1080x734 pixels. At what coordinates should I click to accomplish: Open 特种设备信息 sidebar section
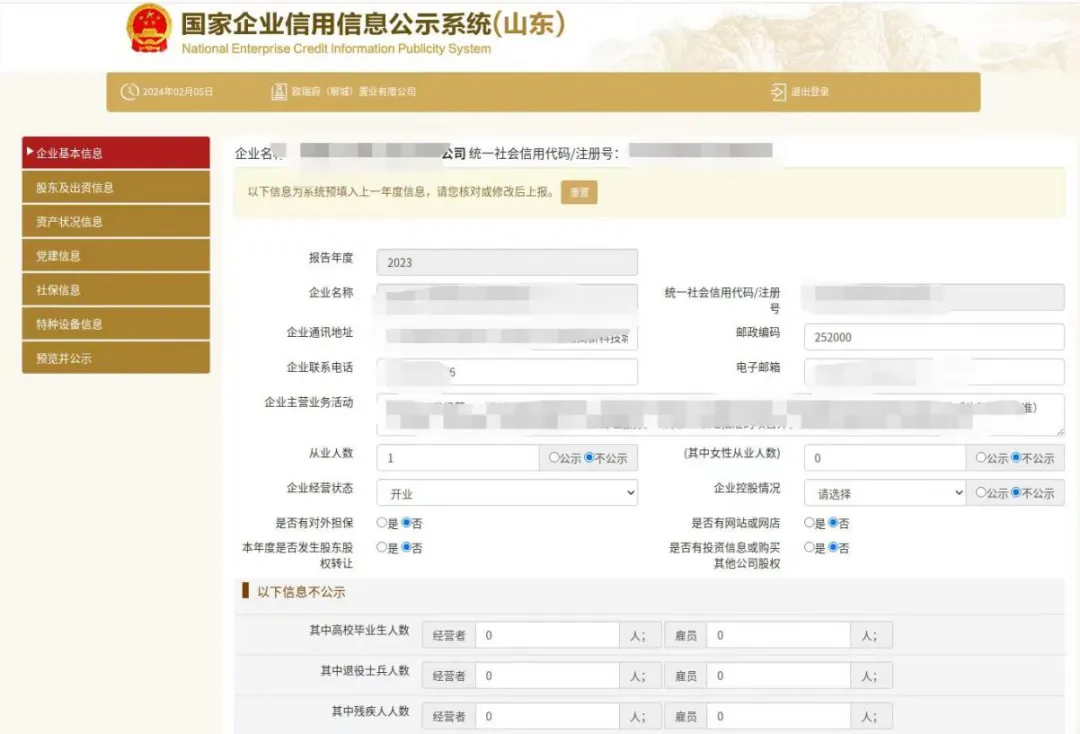tap(116, 324)
